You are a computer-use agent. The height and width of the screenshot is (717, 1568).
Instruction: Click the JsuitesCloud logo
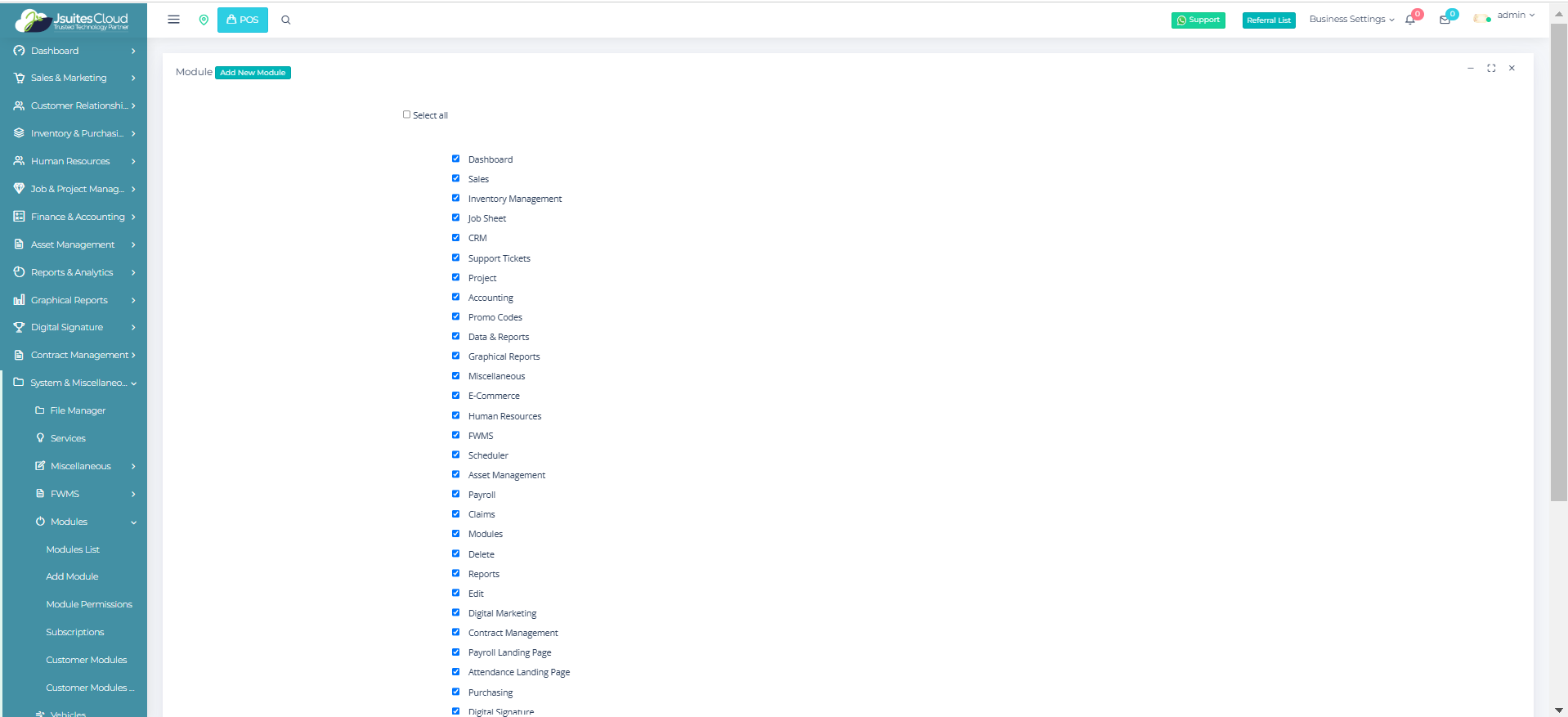point(74,20)
